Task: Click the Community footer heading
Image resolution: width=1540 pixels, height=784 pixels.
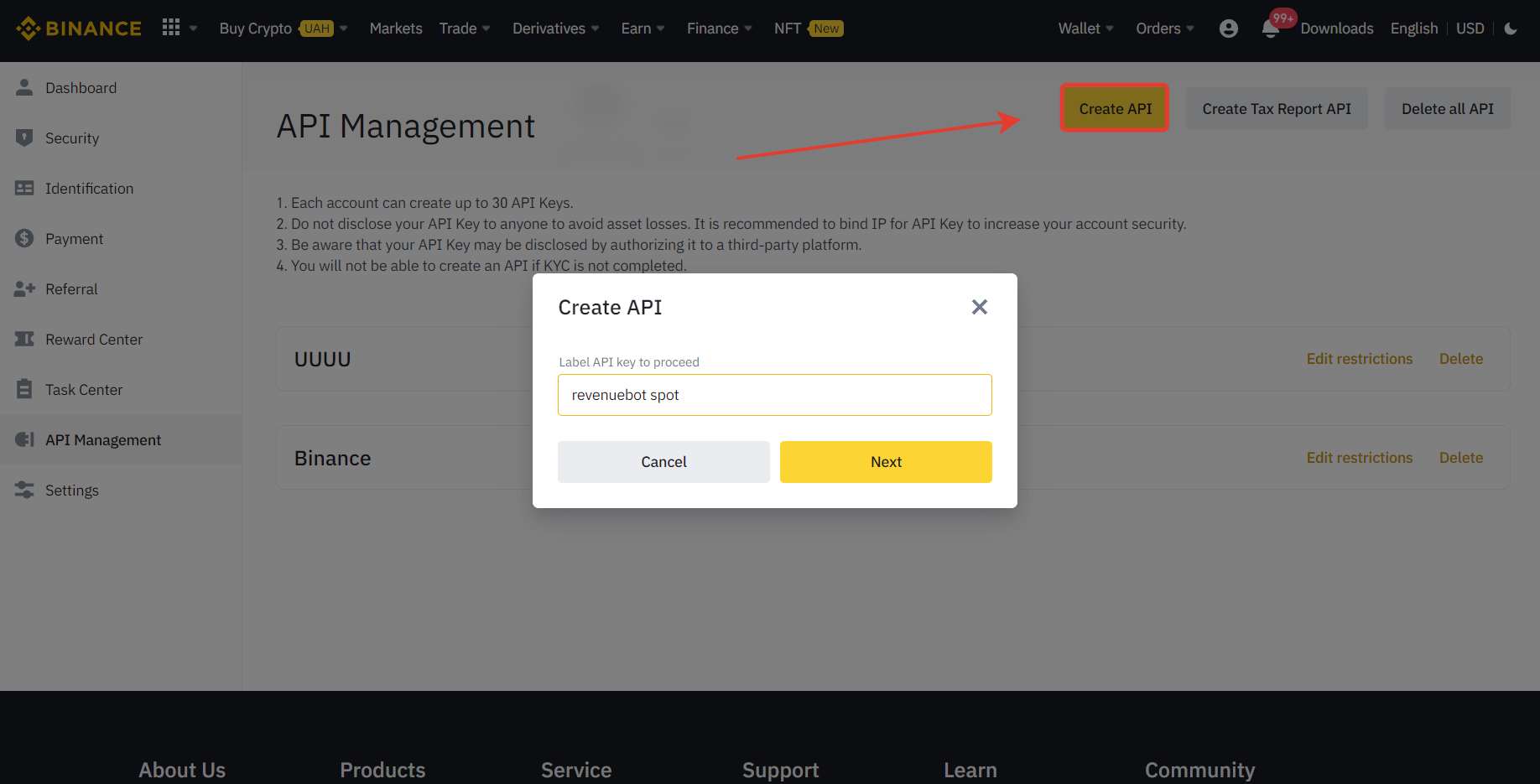Action: pos(1199,770)
